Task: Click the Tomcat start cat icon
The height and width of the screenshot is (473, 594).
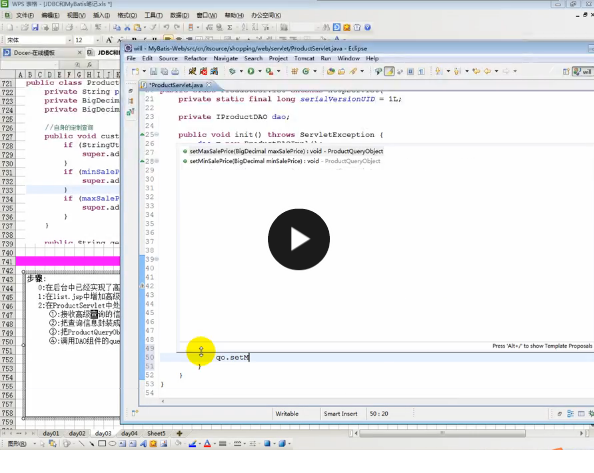Action: pos(192,71)
